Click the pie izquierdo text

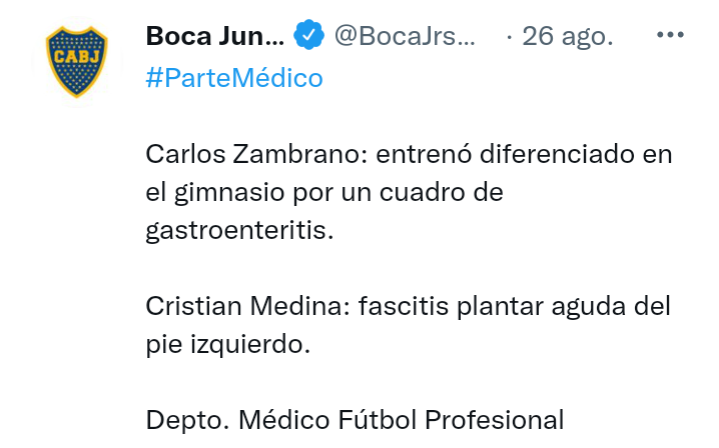tap(228, 344)
